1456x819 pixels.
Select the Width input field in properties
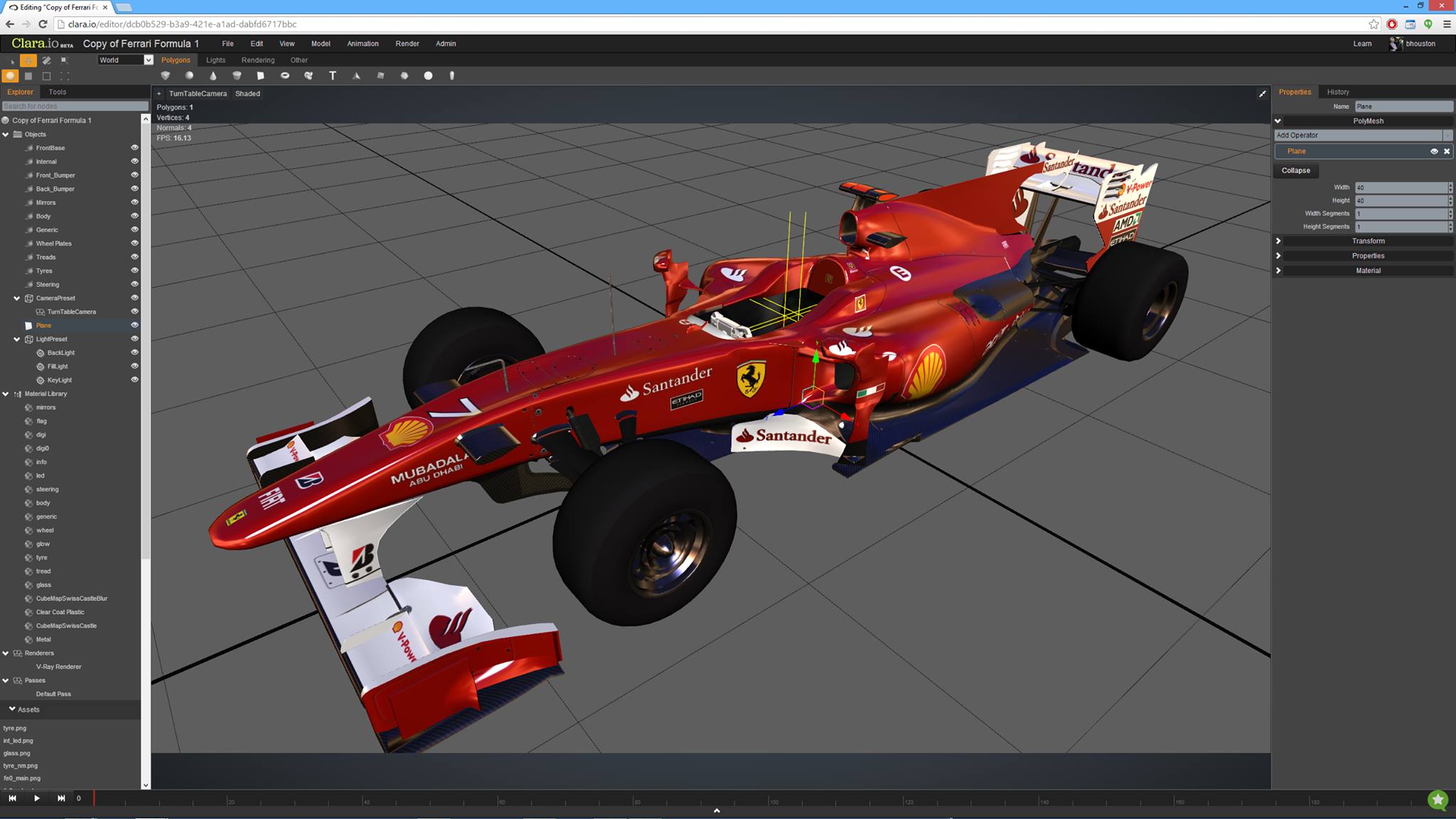(x=1400, y=187)
